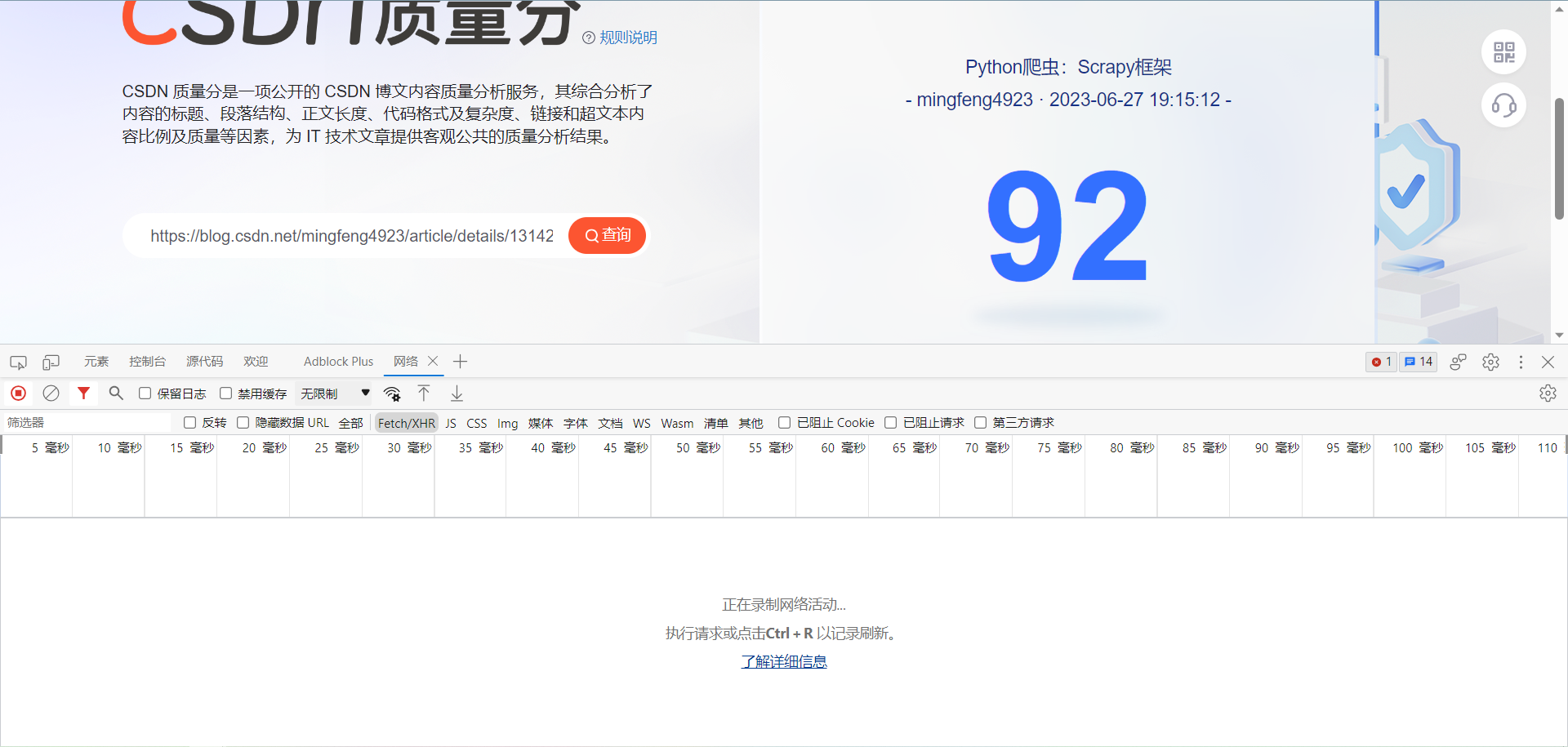1568x747 pixels.
Task: Close the 网络 tab
Action: point(433,361)
